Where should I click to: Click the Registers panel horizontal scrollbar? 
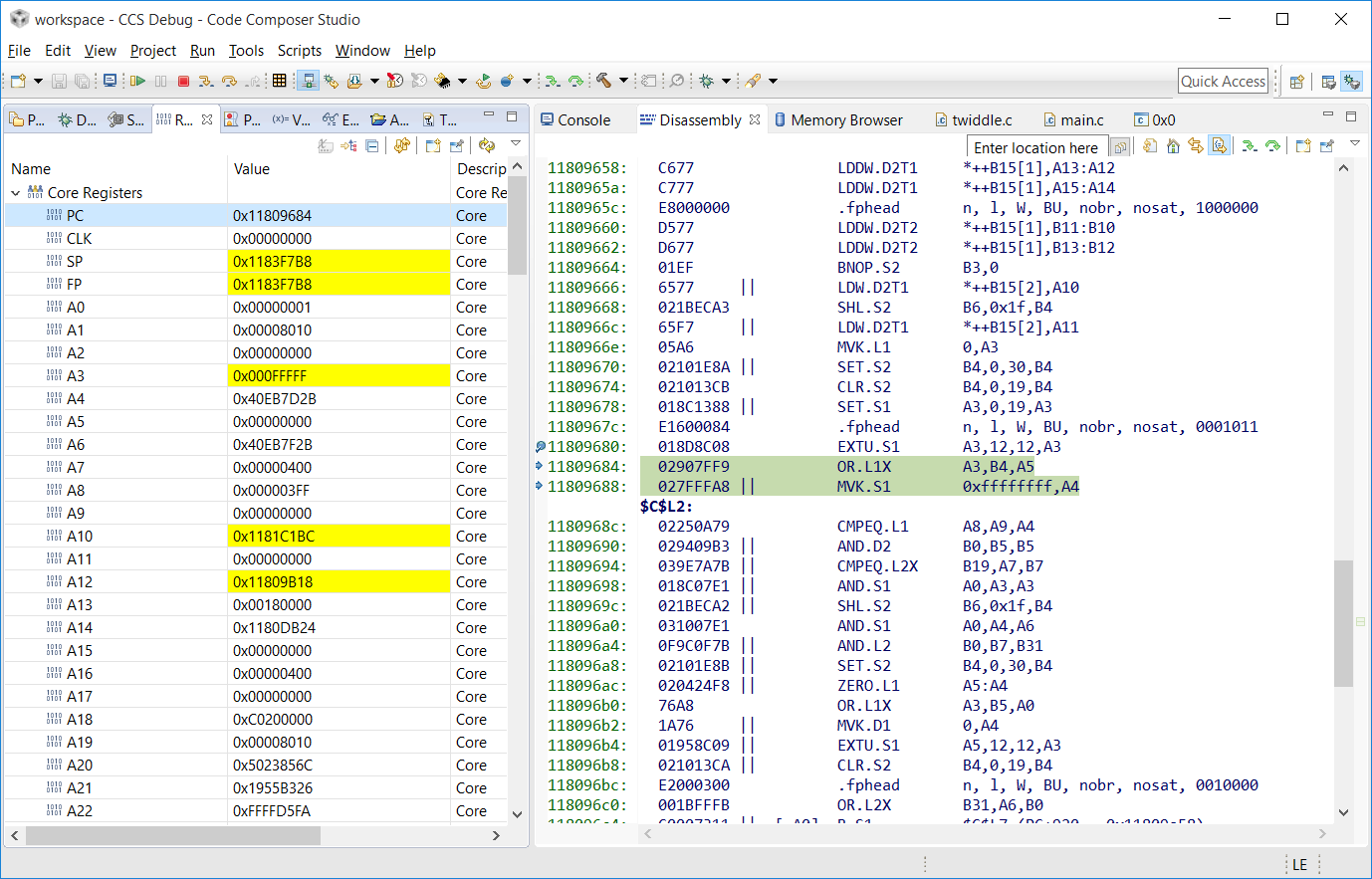pyautogui.click(x=172, y=835)
